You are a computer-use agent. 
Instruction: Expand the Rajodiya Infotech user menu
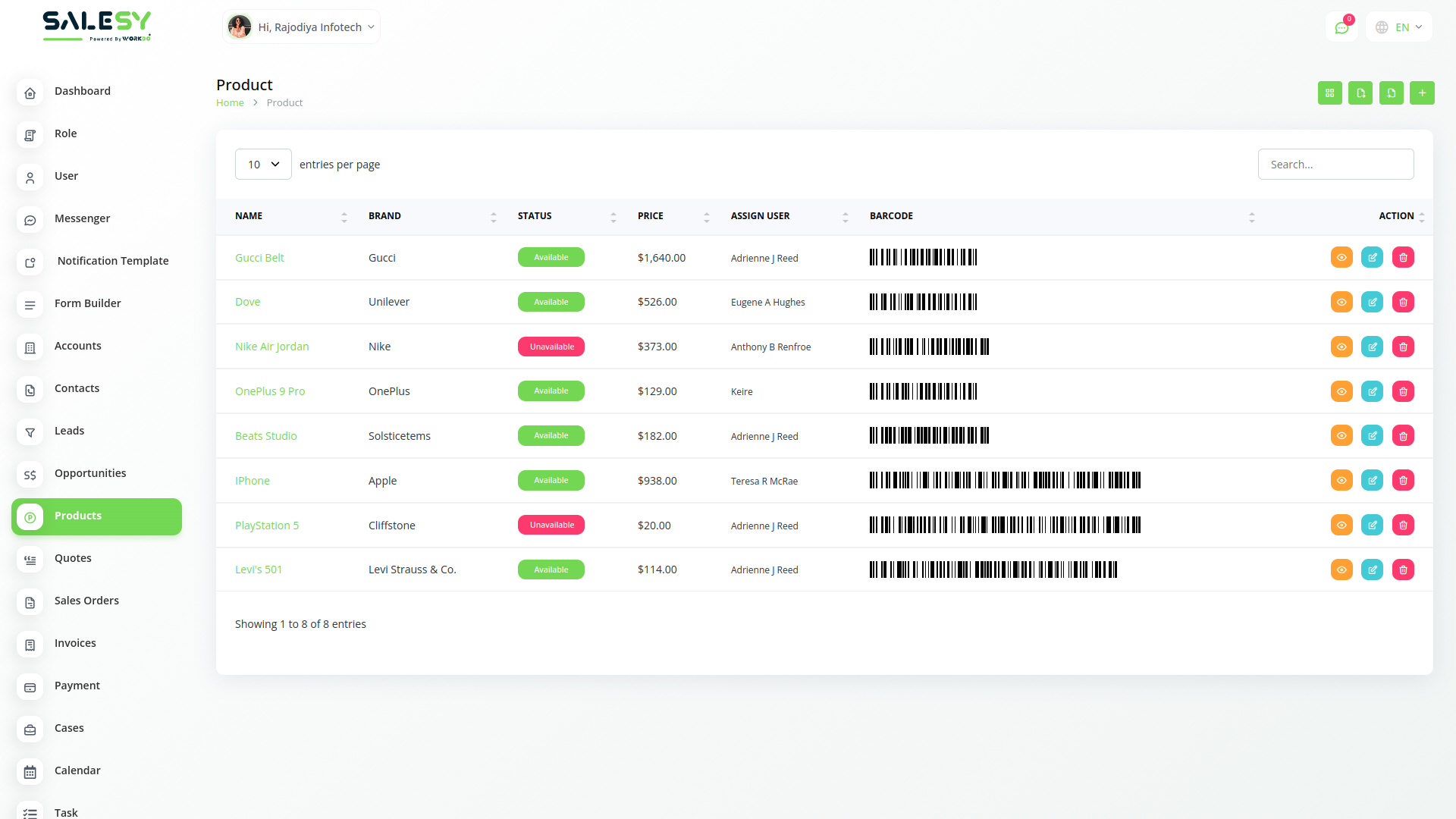[x=302, y=27]
